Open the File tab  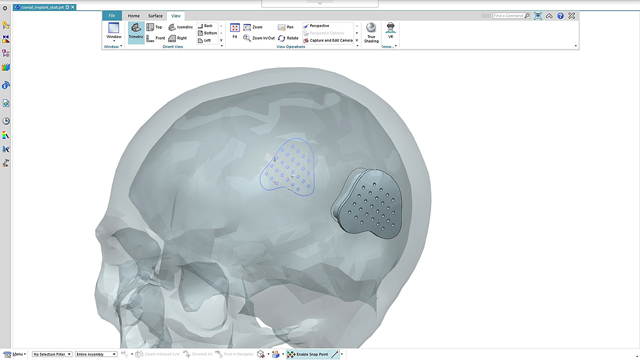pos(112,16)
